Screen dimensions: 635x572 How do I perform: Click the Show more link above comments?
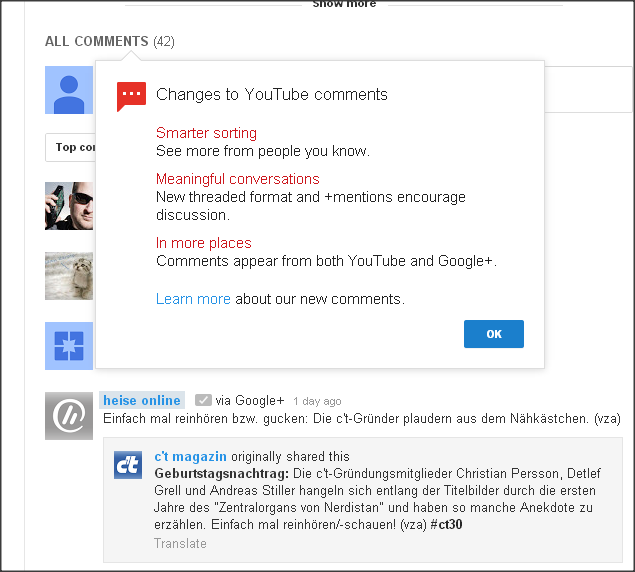tap(344, 4)
